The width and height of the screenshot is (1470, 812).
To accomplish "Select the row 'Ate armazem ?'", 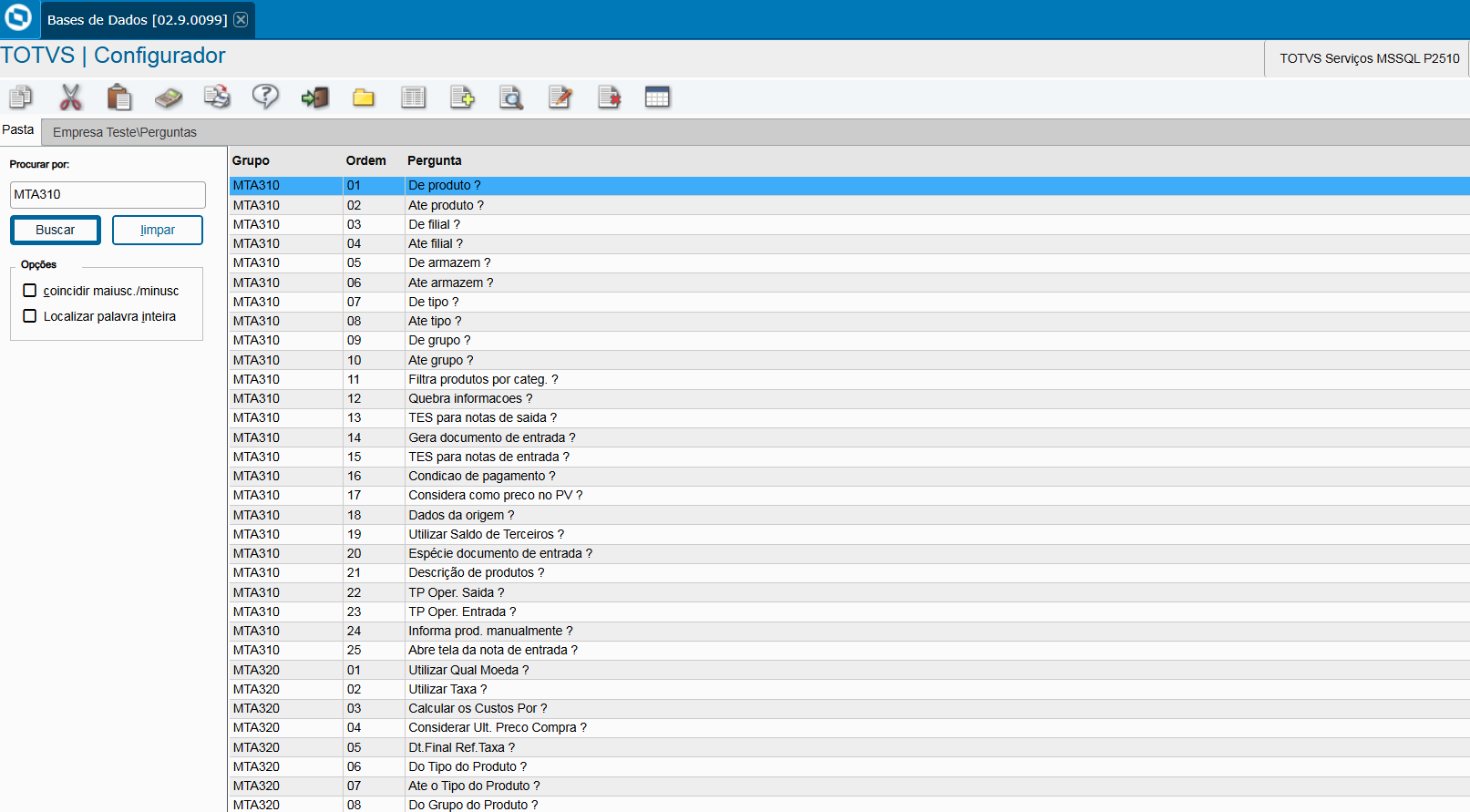I will point(849,283).
